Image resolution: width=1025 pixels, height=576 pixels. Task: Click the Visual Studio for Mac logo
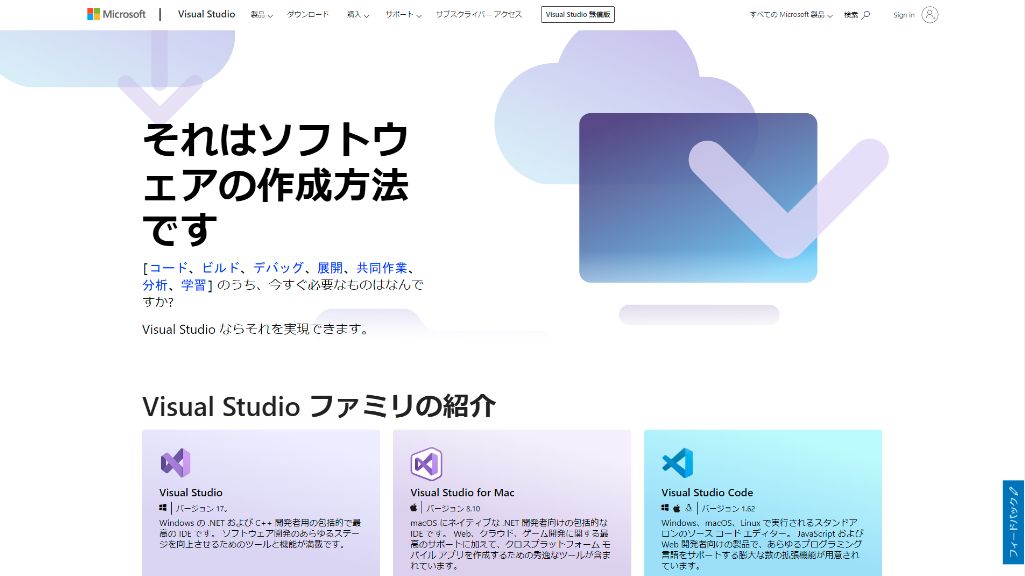426,464
